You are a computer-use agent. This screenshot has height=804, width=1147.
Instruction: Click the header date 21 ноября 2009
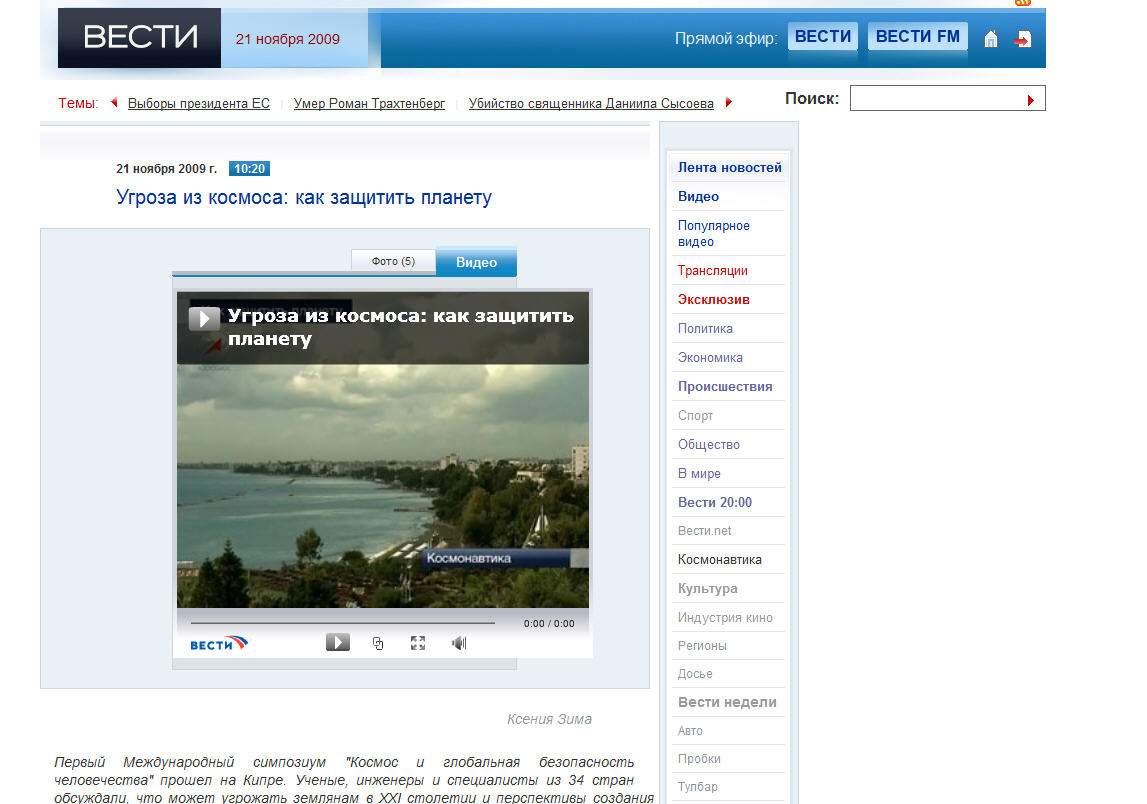(x=287, y=40)
